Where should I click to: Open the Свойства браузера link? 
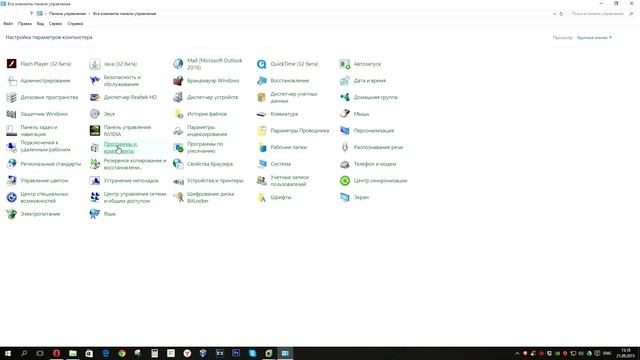click(x=210, y=164)
